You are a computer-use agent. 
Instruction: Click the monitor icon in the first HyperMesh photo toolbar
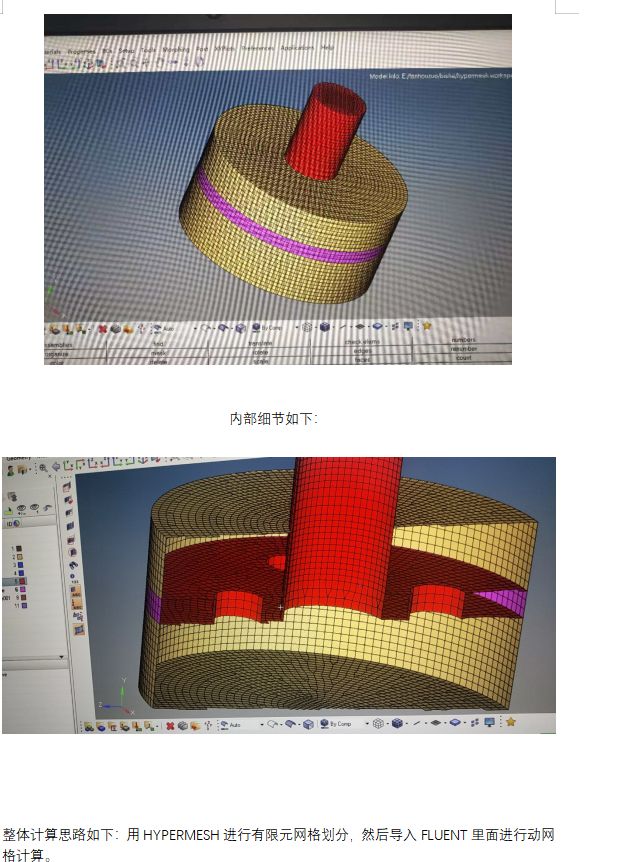[408, 326]
